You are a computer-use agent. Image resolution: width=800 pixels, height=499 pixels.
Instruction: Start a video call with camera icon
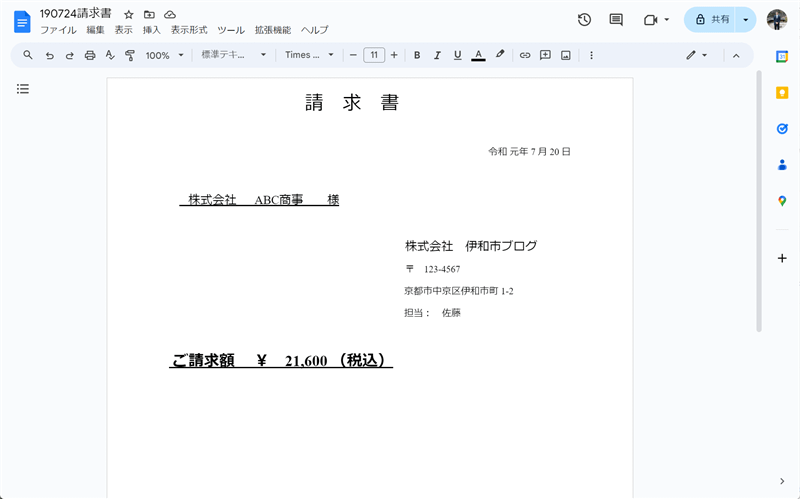click(650, 20)
